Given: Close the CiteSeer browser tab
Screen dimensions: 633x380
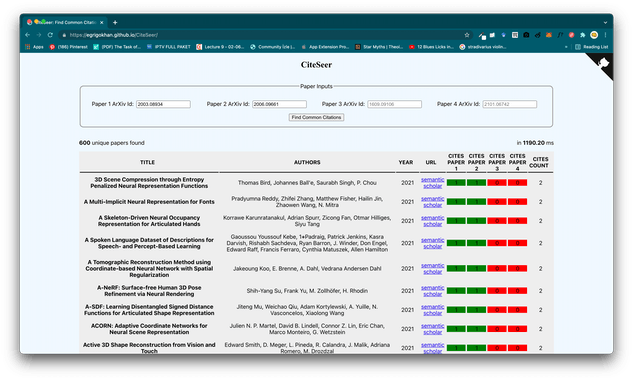Looking at the screenshot, I should pyautogui.click(x=102, y=23).
